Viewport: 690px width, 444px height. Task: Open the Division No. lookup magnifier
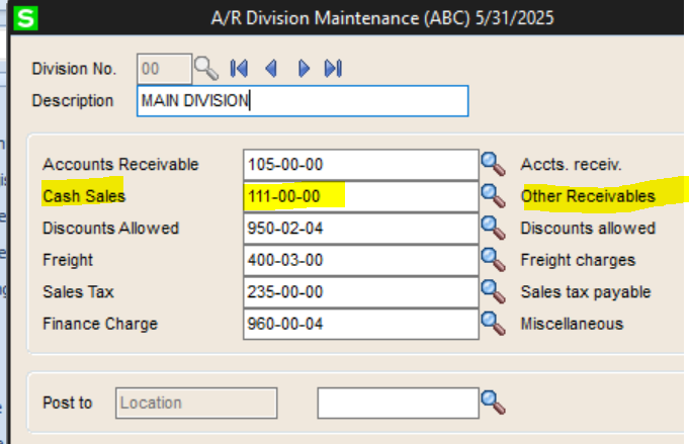click(206, 69)
